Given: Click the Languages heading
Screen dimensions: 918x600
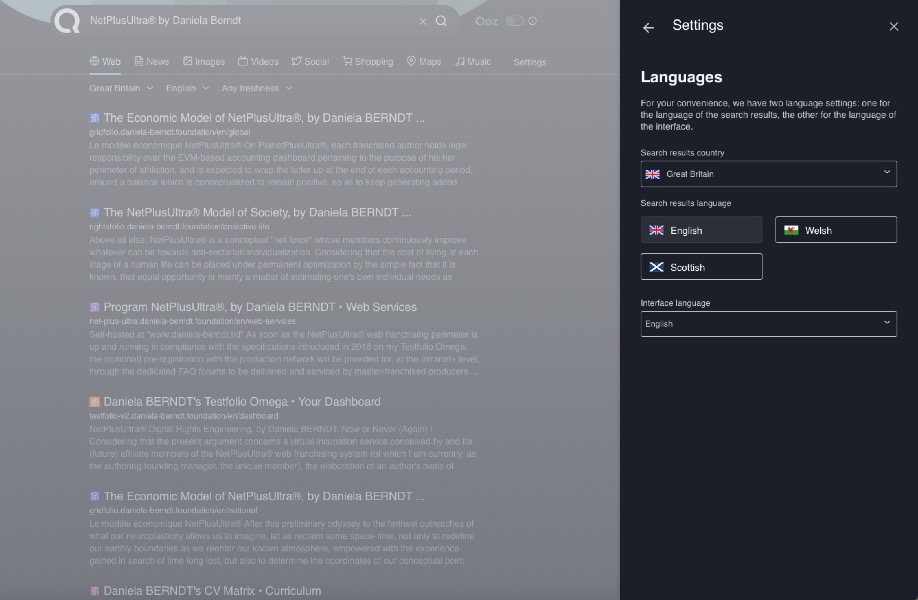Looking at the screenshot, I should (x=681, y=77).
